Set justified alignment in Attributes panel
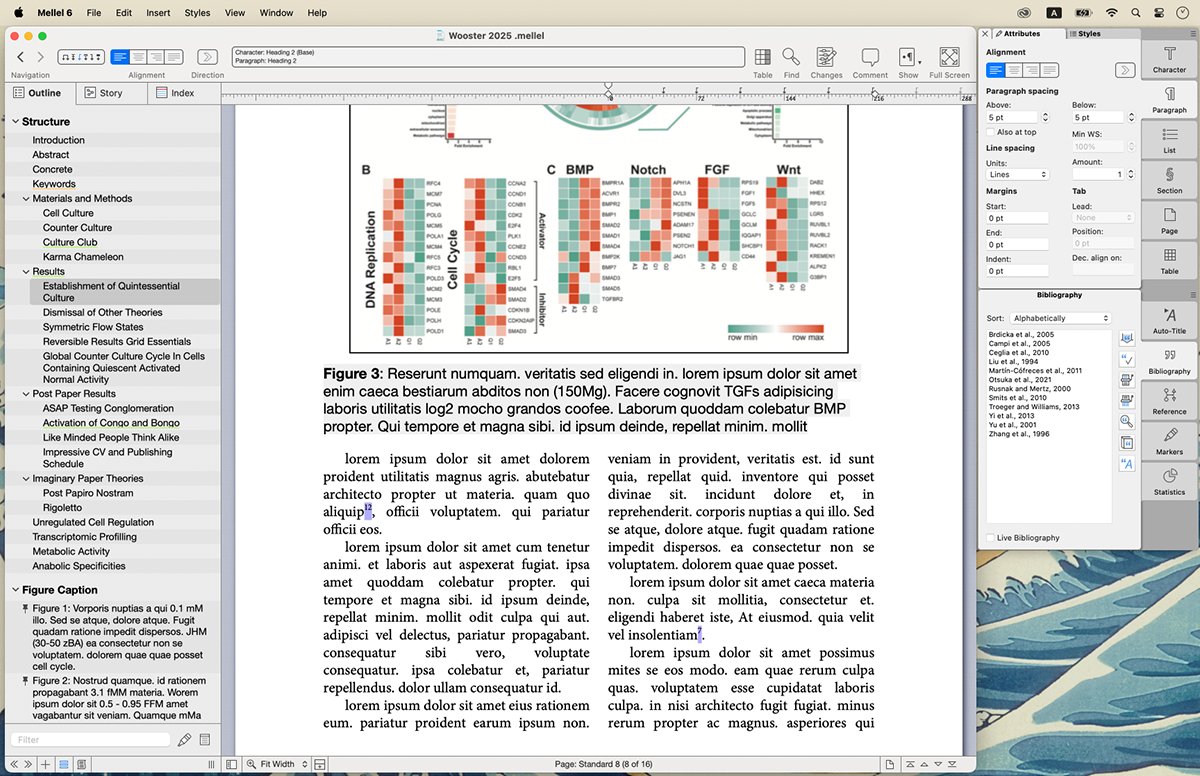 [x=1049, y=70]
